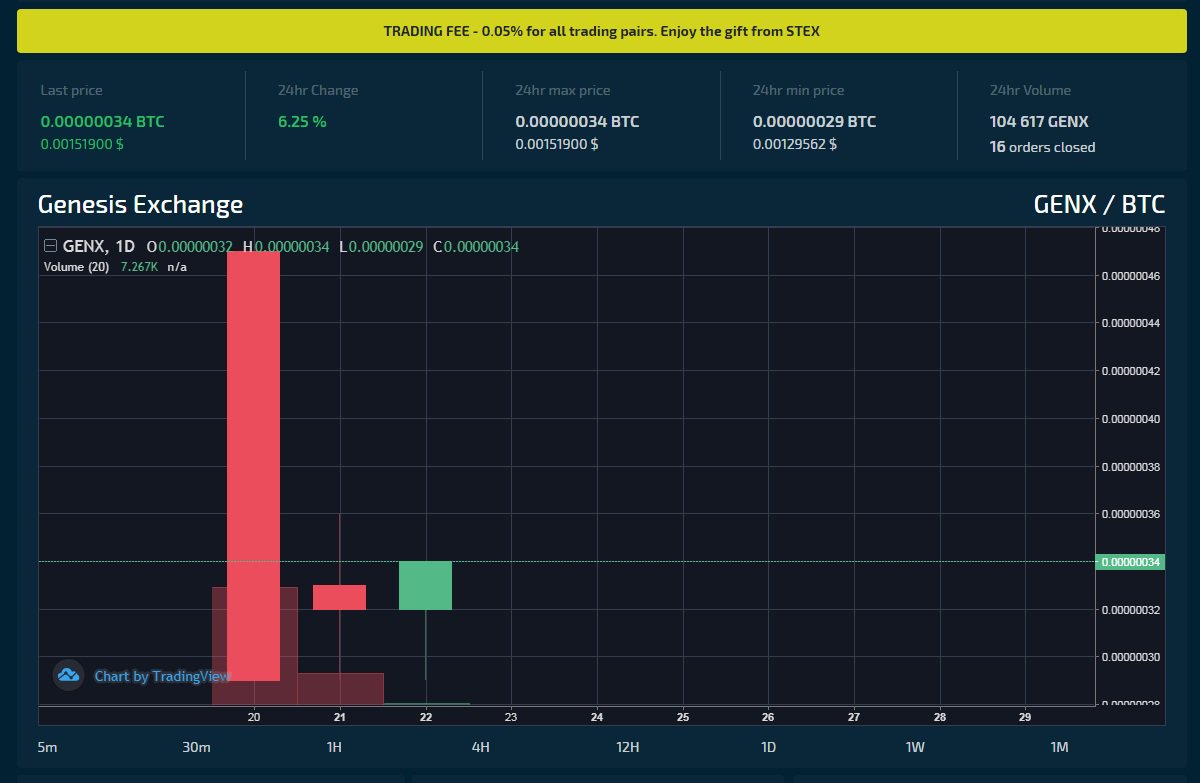Click the 7.267K volume value
The image size is (1200, 783).
[x=139, y=267]
